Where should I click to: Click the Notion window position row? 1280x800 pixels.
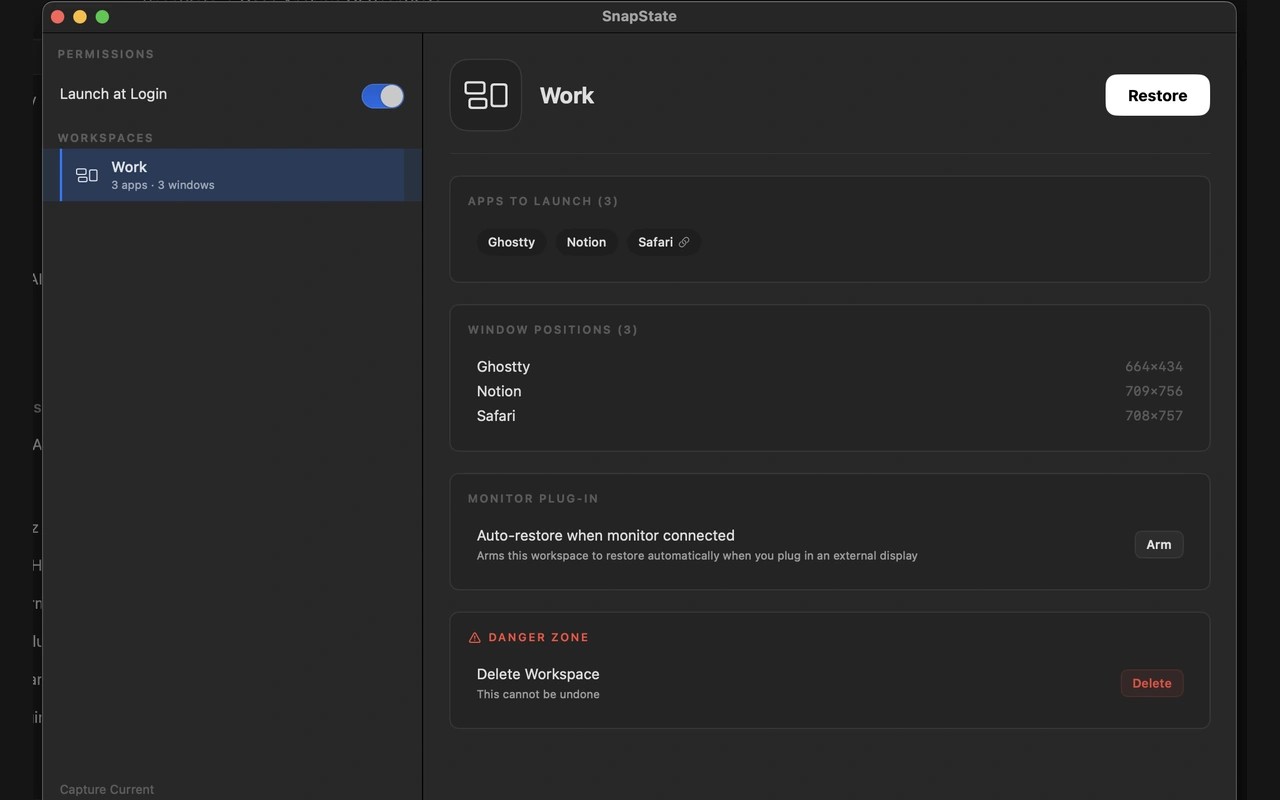[830, 391]
